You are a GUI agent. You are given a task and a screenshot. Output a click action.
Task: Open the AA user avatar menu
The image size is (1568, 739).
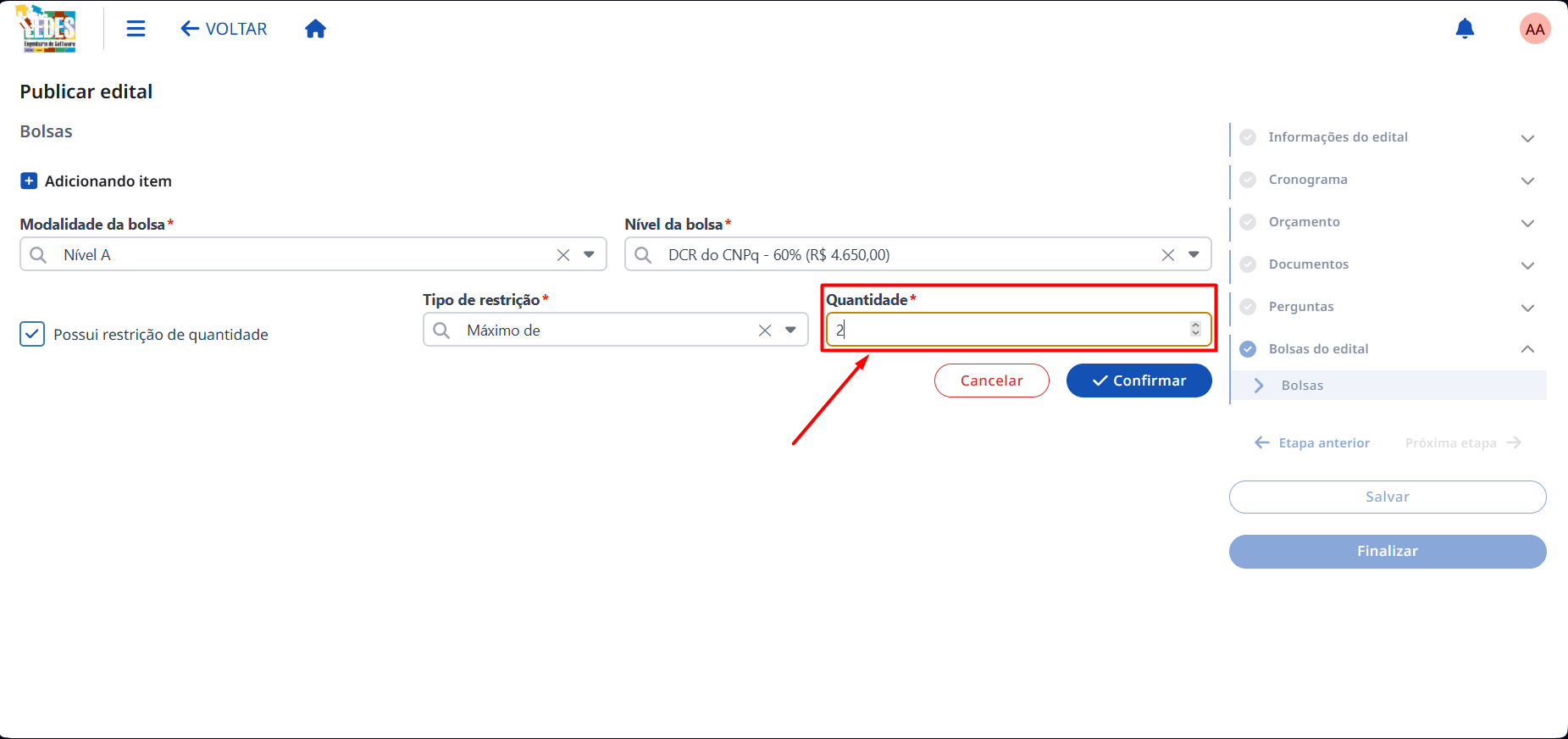pos(1535,29)
